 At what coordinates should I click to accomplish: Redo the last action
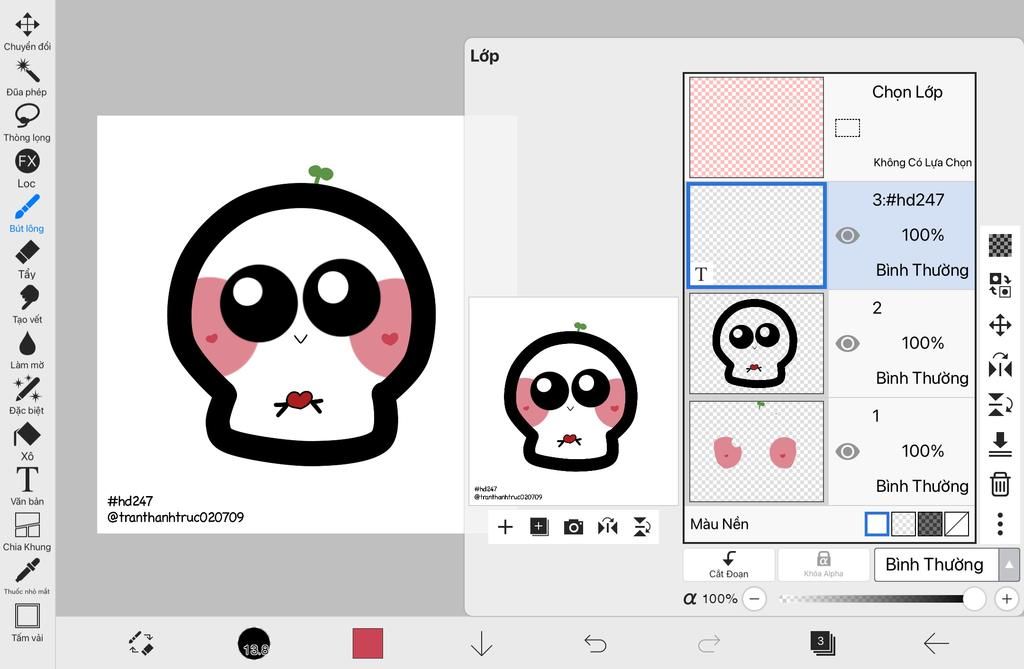[x=709, y=644]
